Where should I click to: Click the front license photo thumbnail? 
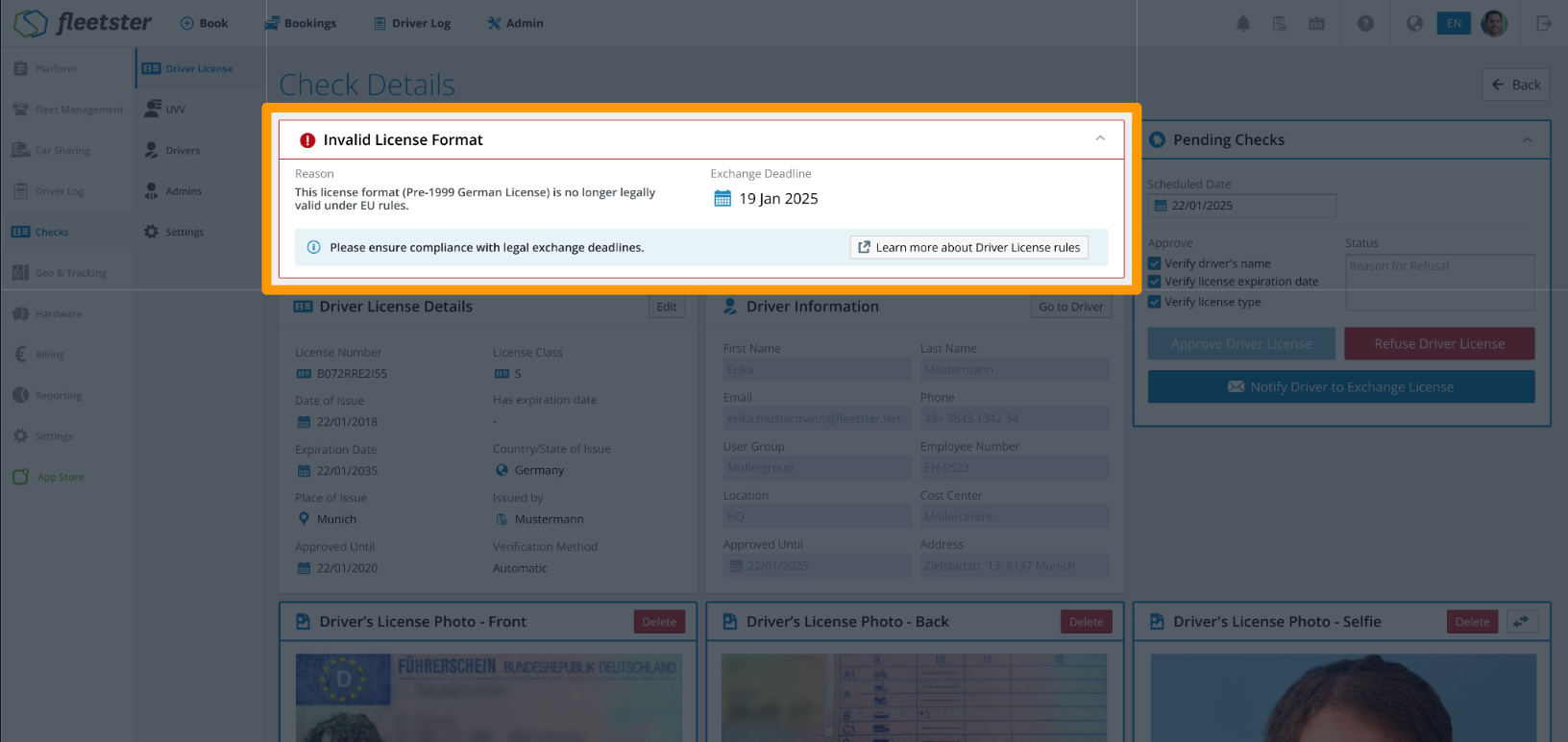pyautogui.click(x=489, y=698)
